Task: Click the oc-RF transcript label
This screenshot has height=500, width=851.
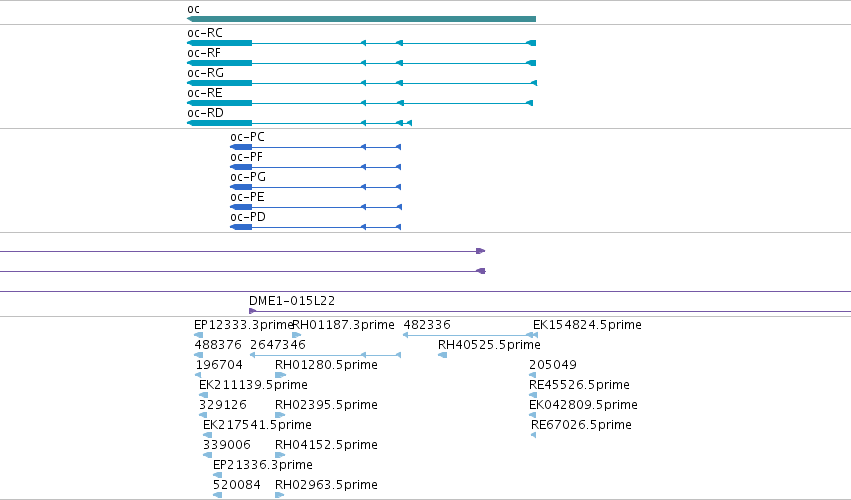Action: [204, 53]
